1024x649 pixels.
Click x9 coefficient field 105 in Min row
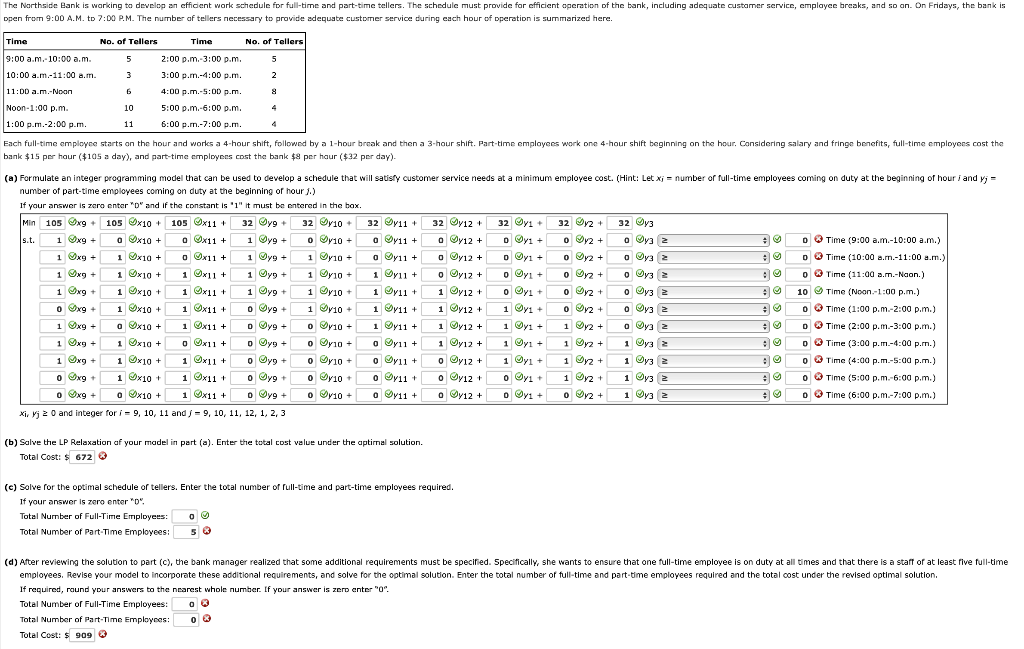point(52,223)
